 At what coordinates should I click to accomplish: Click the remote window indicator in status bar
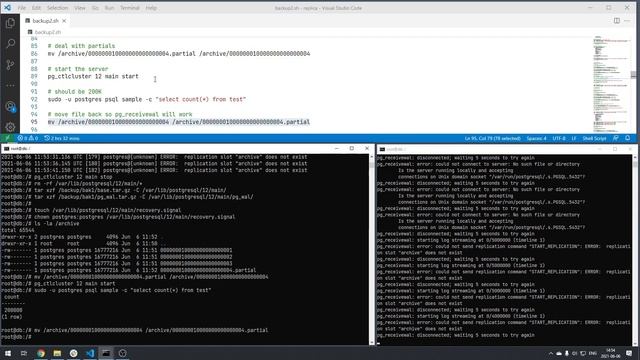7,138
